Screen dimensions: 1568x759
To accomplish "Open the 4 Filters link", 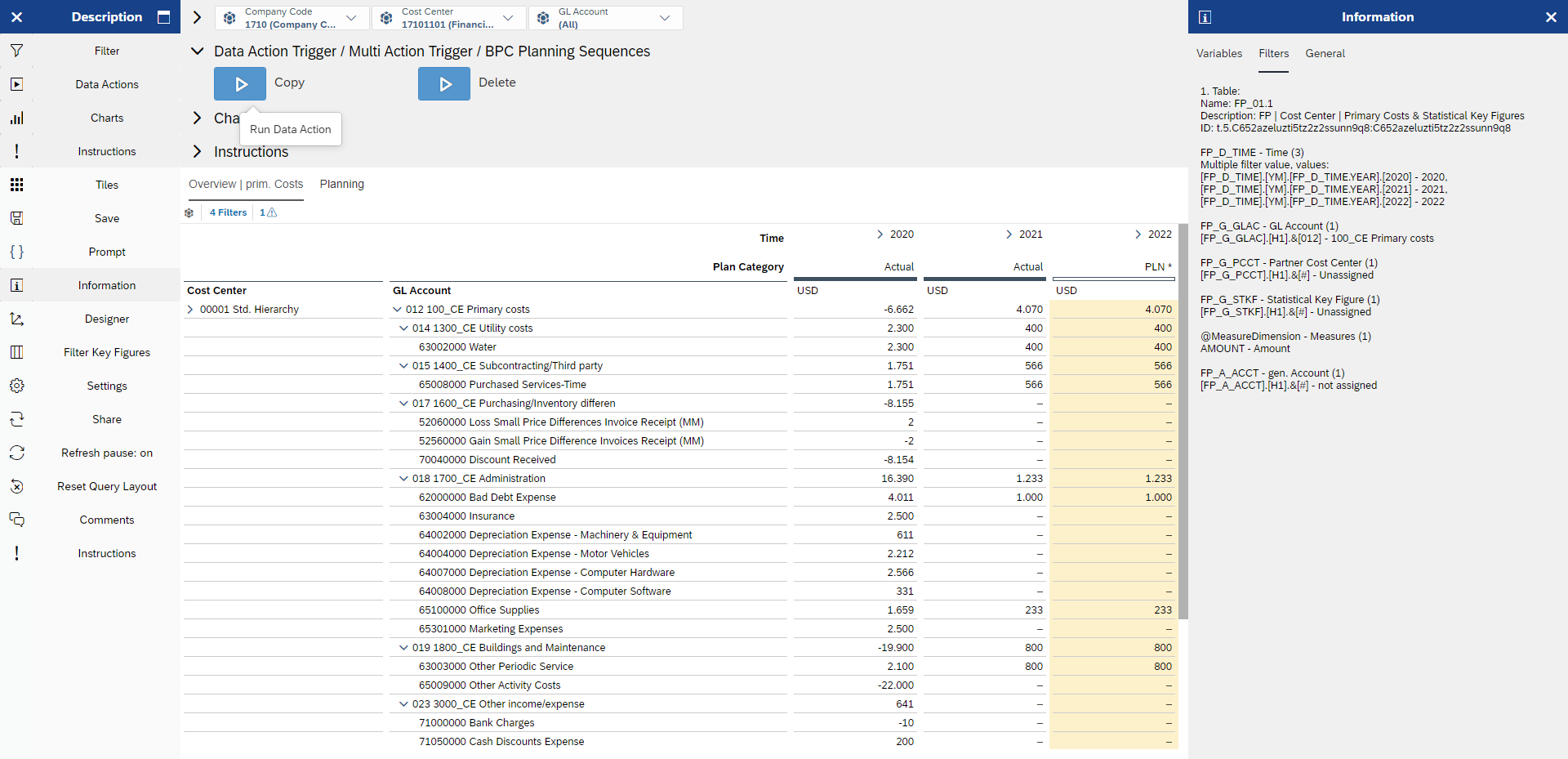I will (x=228, y=212).
